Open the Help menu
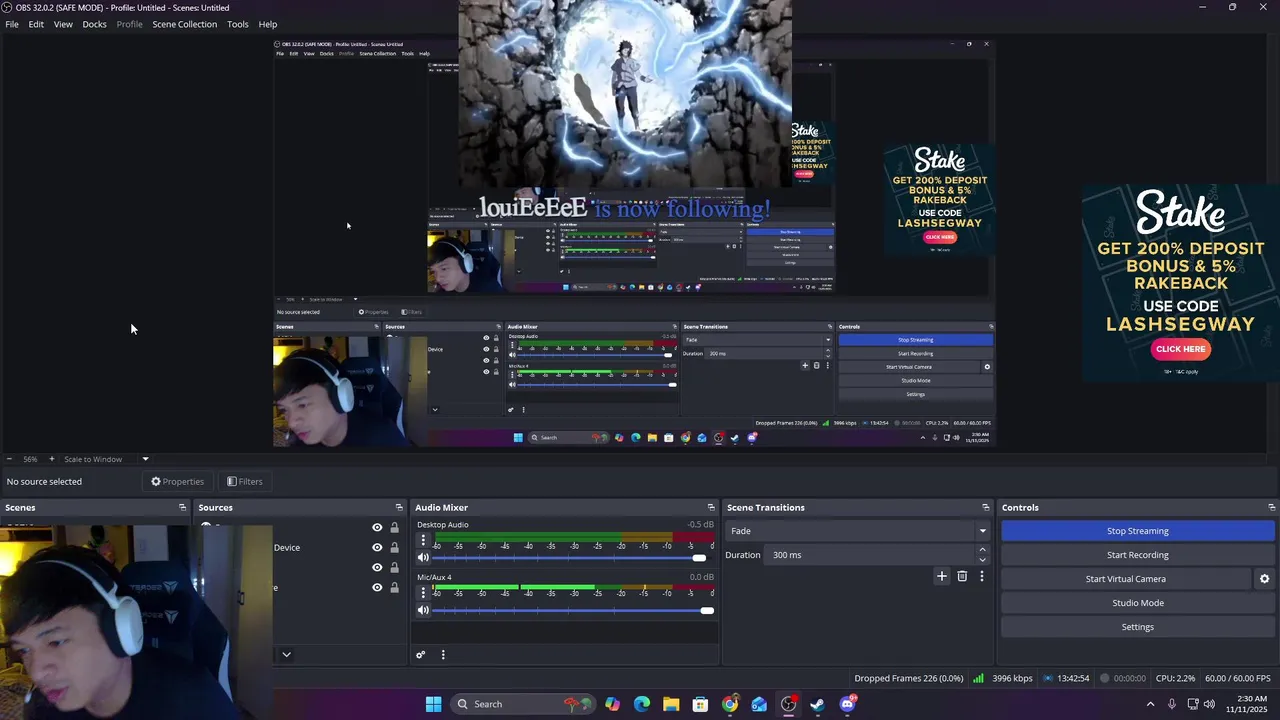The image size is (1280, 720). [268, 24]
